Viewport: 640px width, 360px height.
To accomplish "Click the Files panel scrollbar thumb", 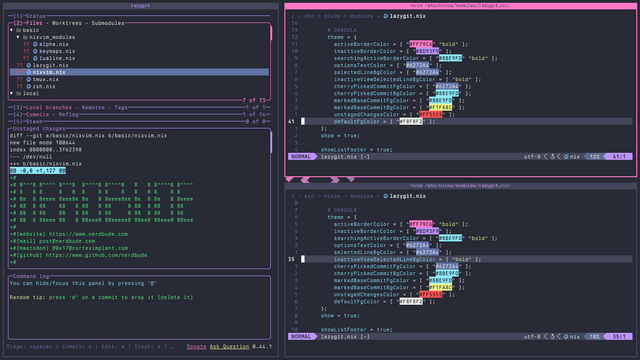I will pyautogui.click(x=271, y=33).
